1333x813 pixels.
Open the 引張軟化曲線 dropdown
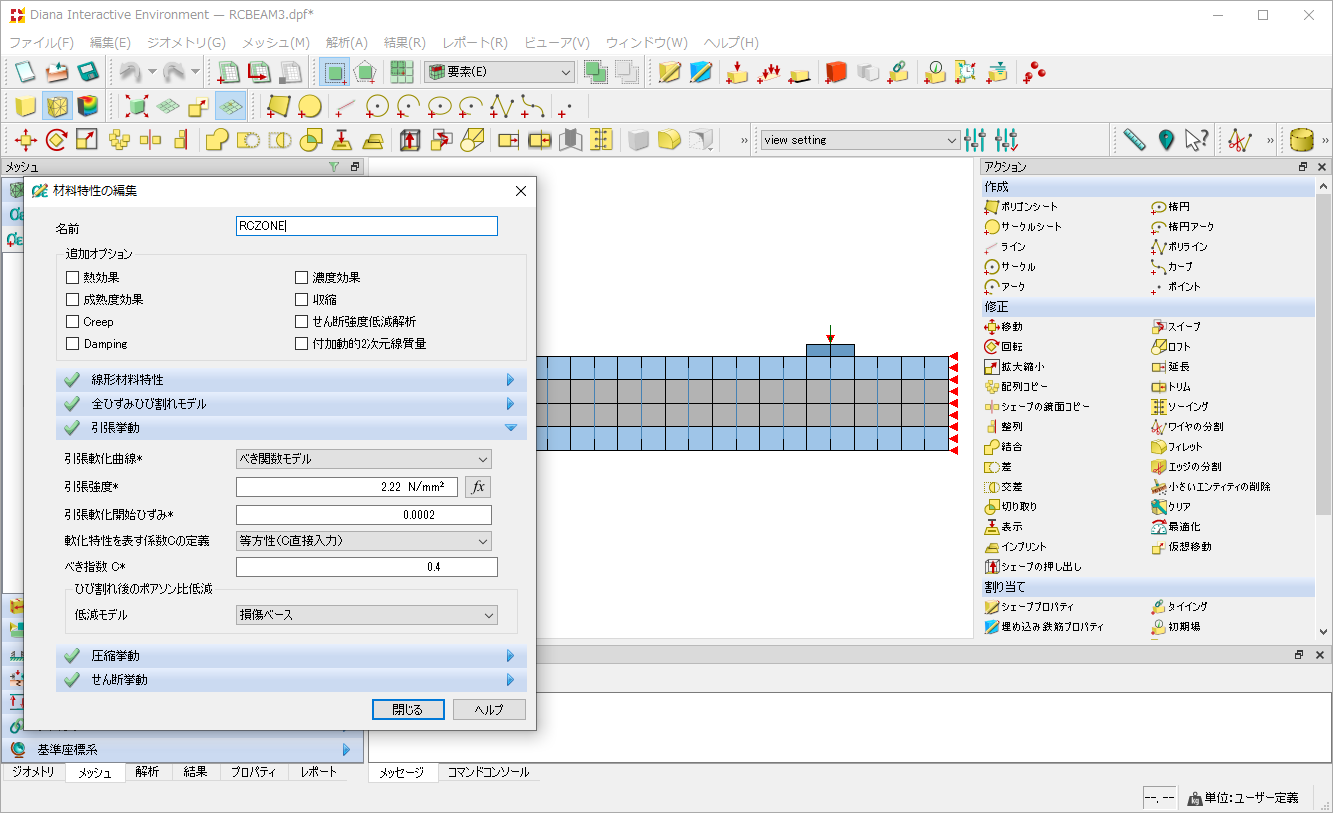[x=364, y=459]
